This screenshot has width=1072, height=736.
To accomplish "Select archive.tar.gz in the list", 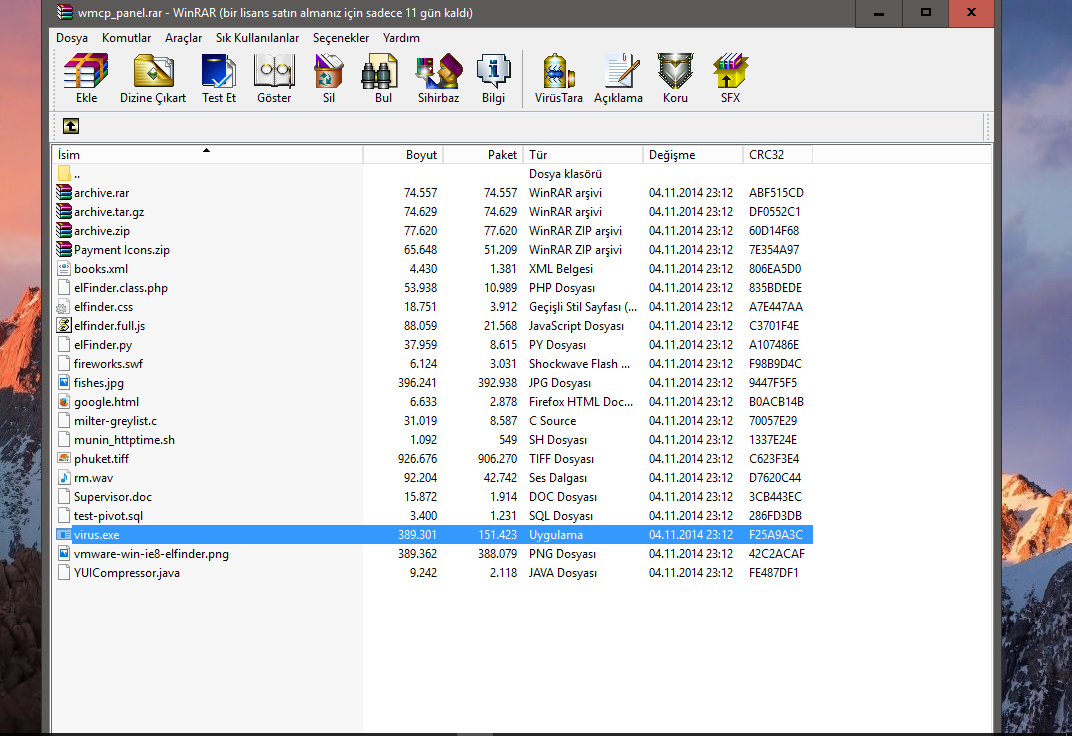I will (x=433, y=212).
